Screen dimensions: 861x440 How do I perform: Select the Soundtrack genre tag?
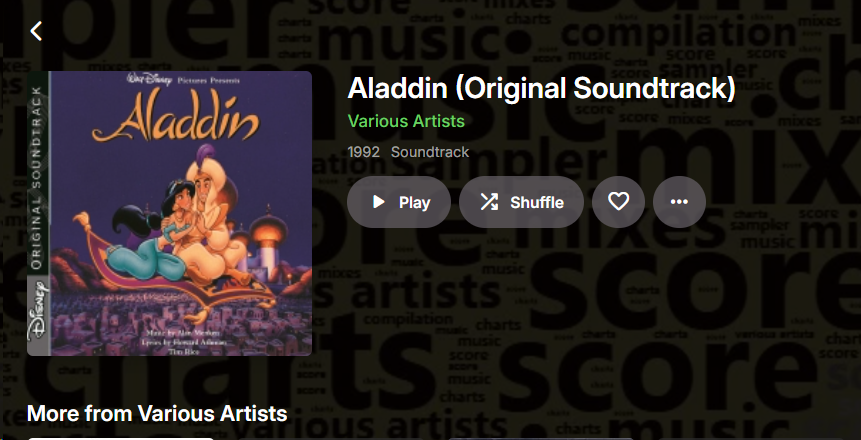coord(430,152)
